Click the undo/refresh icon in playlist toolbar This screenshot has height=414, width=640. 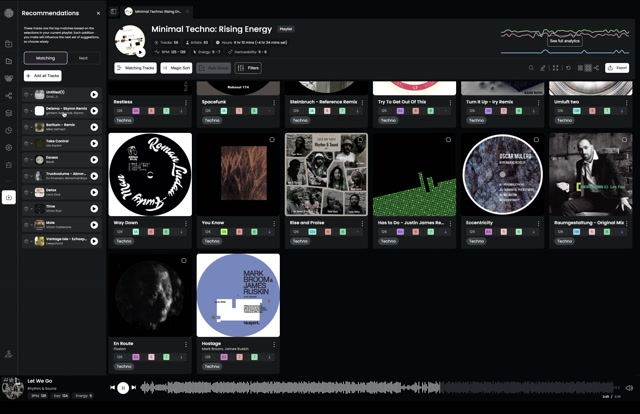[x=568, y=68]
